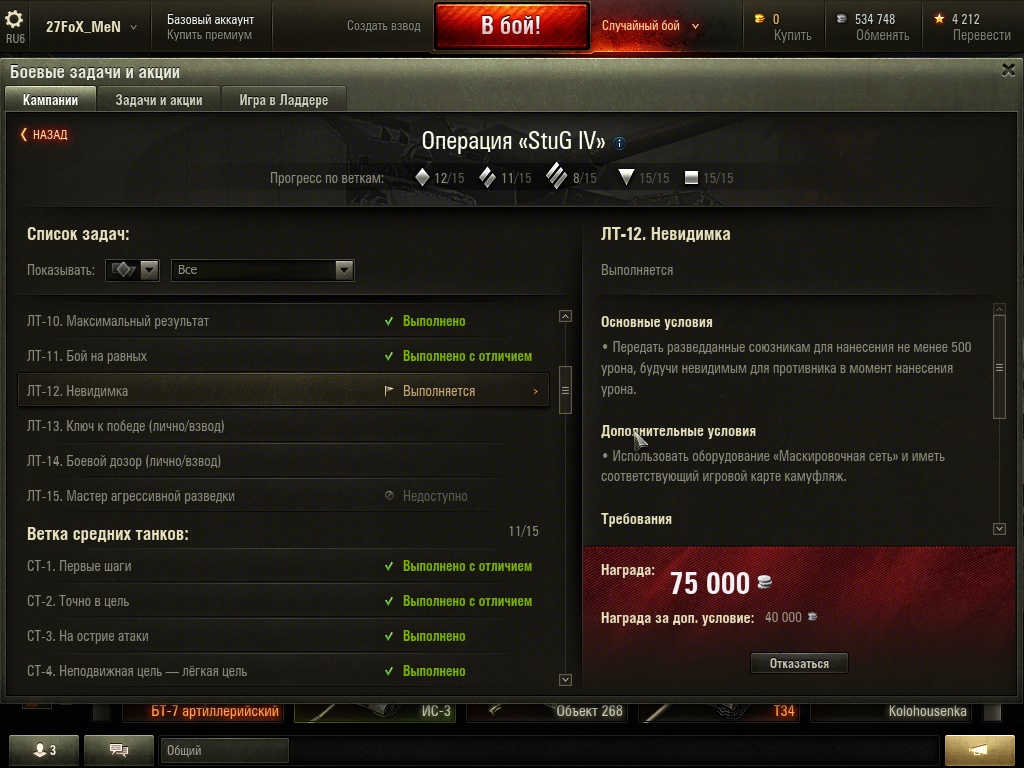The width and height of the screenshot is (1024, 768).
Task: Click Отказаться button to decline mission
Action: (799, 664)
